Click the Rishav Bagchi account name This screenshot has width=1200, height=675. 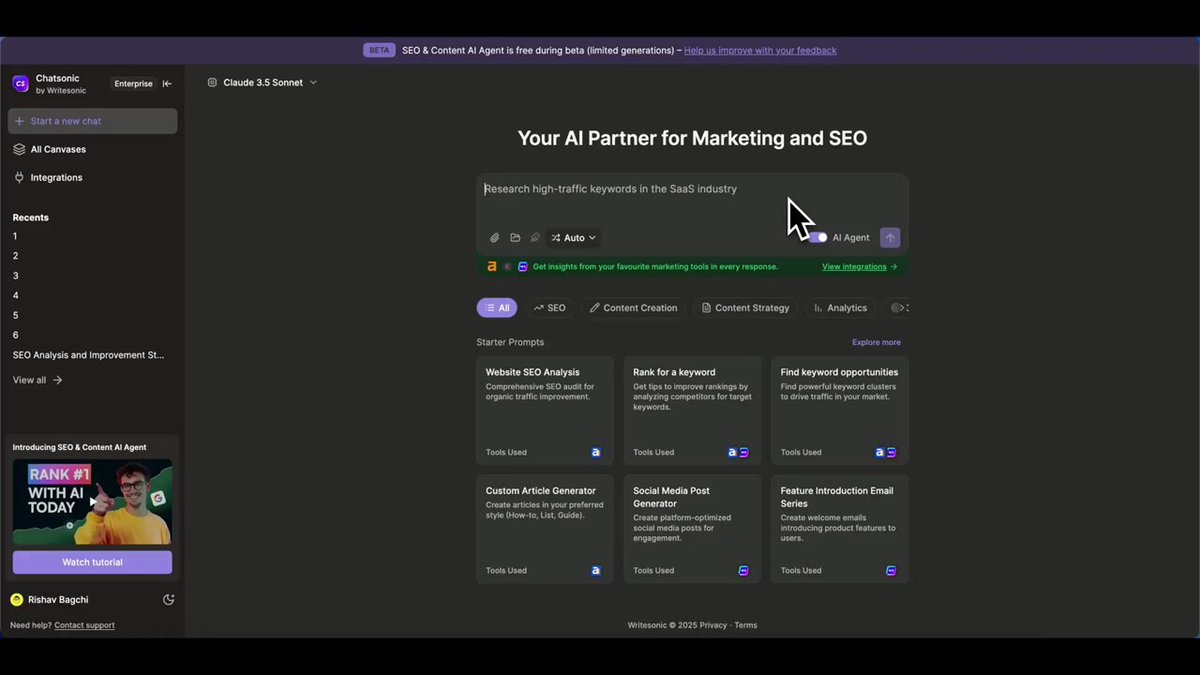pyautogui.click(x=58, y=600)
